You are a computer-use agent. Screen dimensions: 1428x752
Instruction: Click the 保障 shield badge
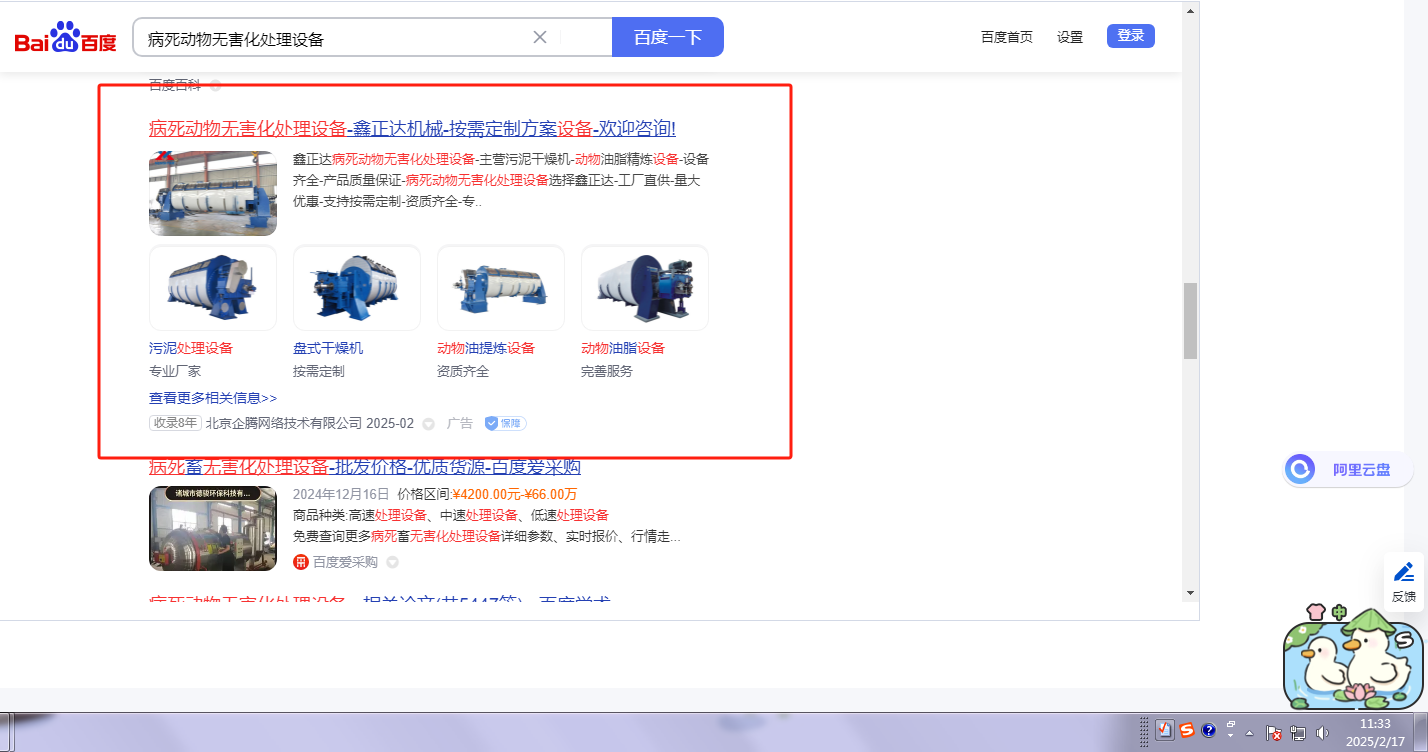click(x=506, y=423)
